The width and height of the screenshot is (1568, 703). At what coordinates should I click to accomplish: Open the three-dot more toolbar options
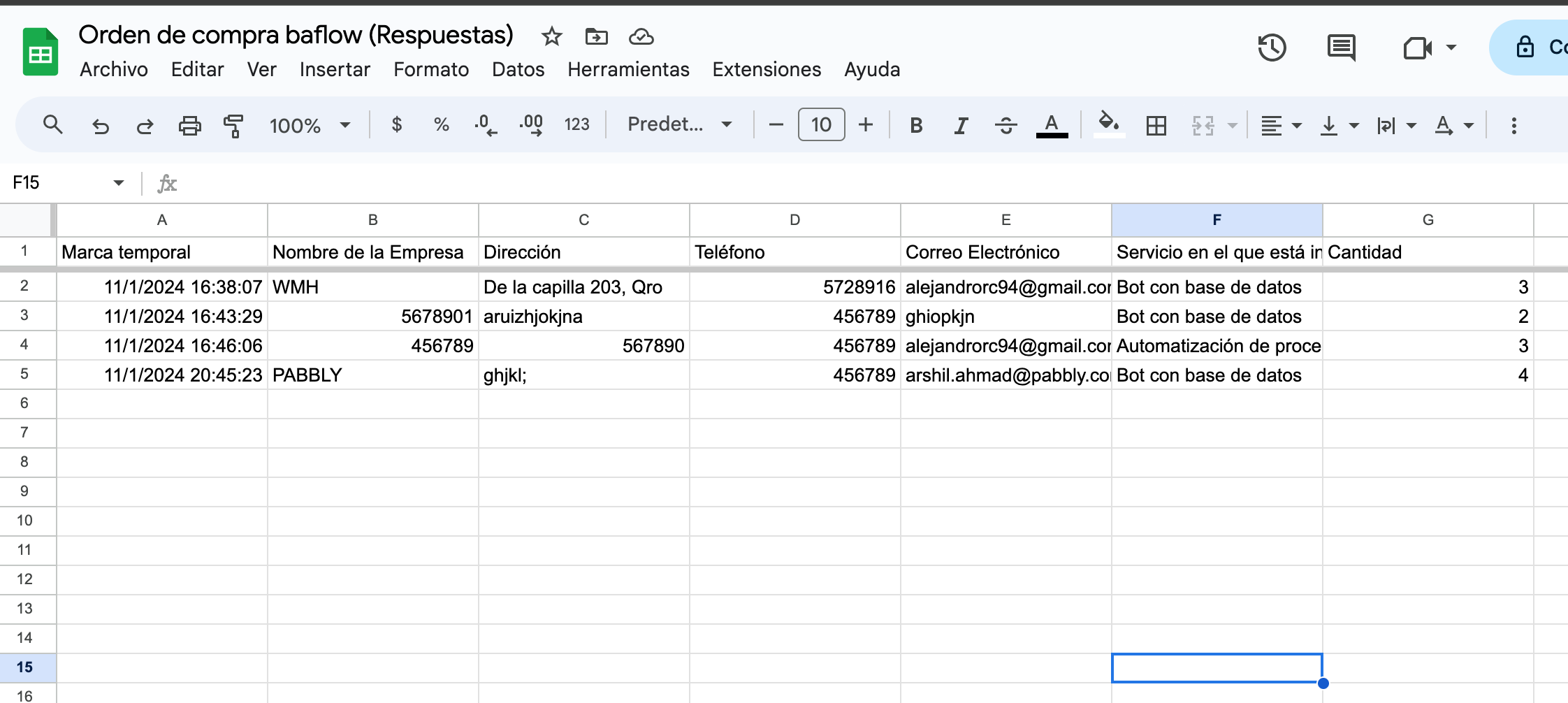[1513, 126]
